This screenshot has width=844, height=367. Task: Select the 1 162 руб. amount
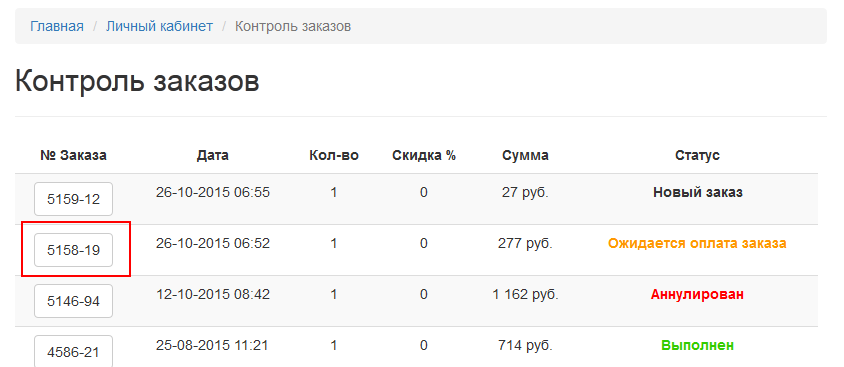[525, 294]
